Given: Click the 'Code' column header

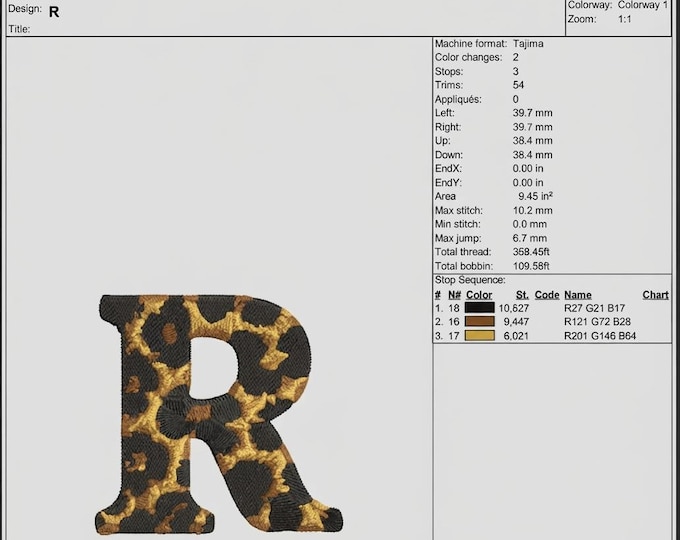Looking at the screenshot, I should (547, 295).
